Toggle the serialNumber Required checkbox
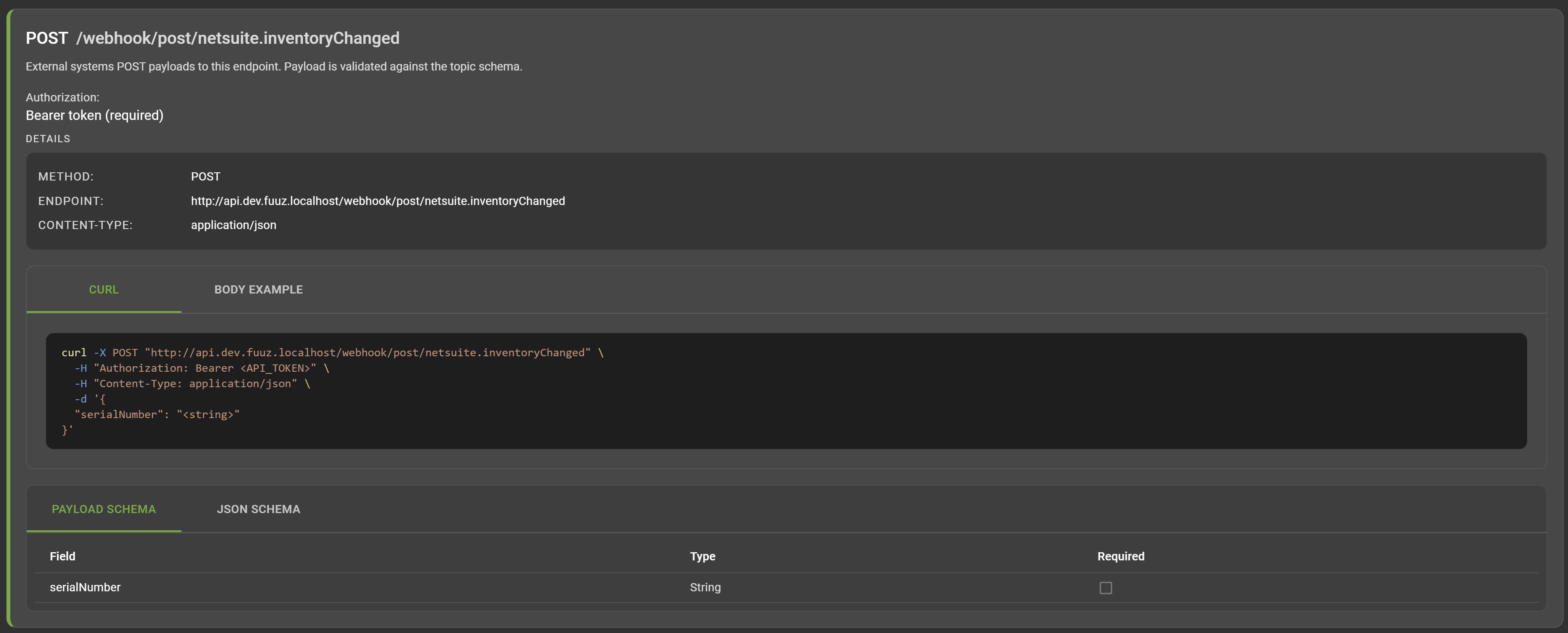This screenshot has width=1568, height=633. tap(1105, 588)
